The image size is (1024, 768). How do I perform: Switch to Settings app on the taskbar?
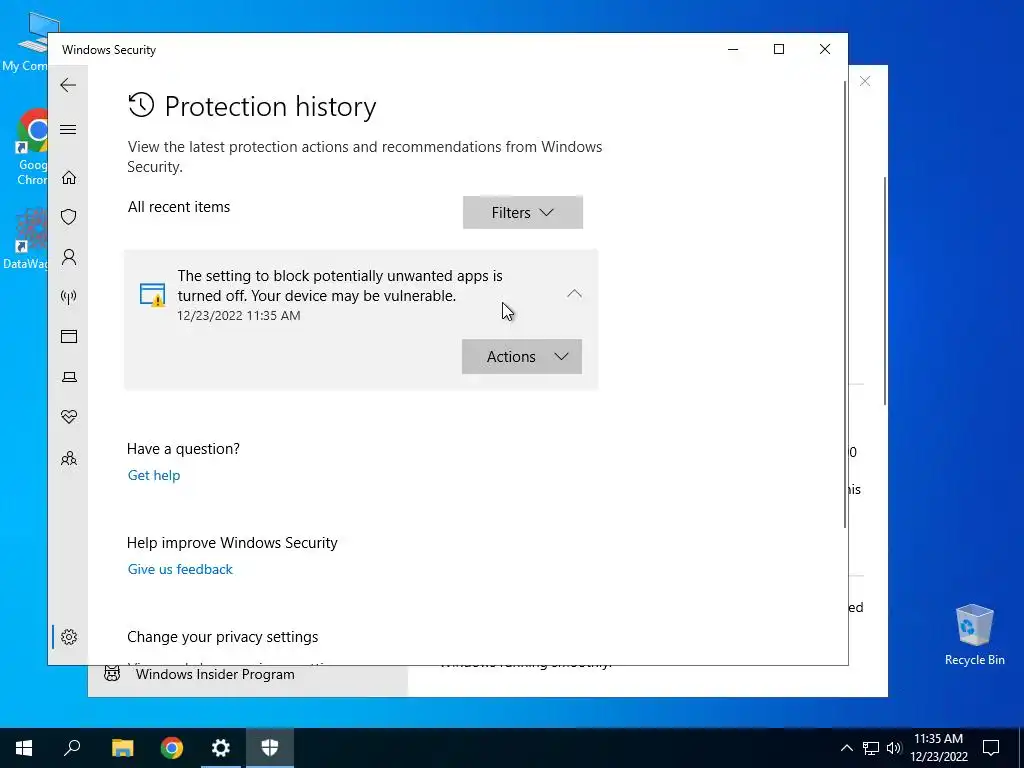221,748
